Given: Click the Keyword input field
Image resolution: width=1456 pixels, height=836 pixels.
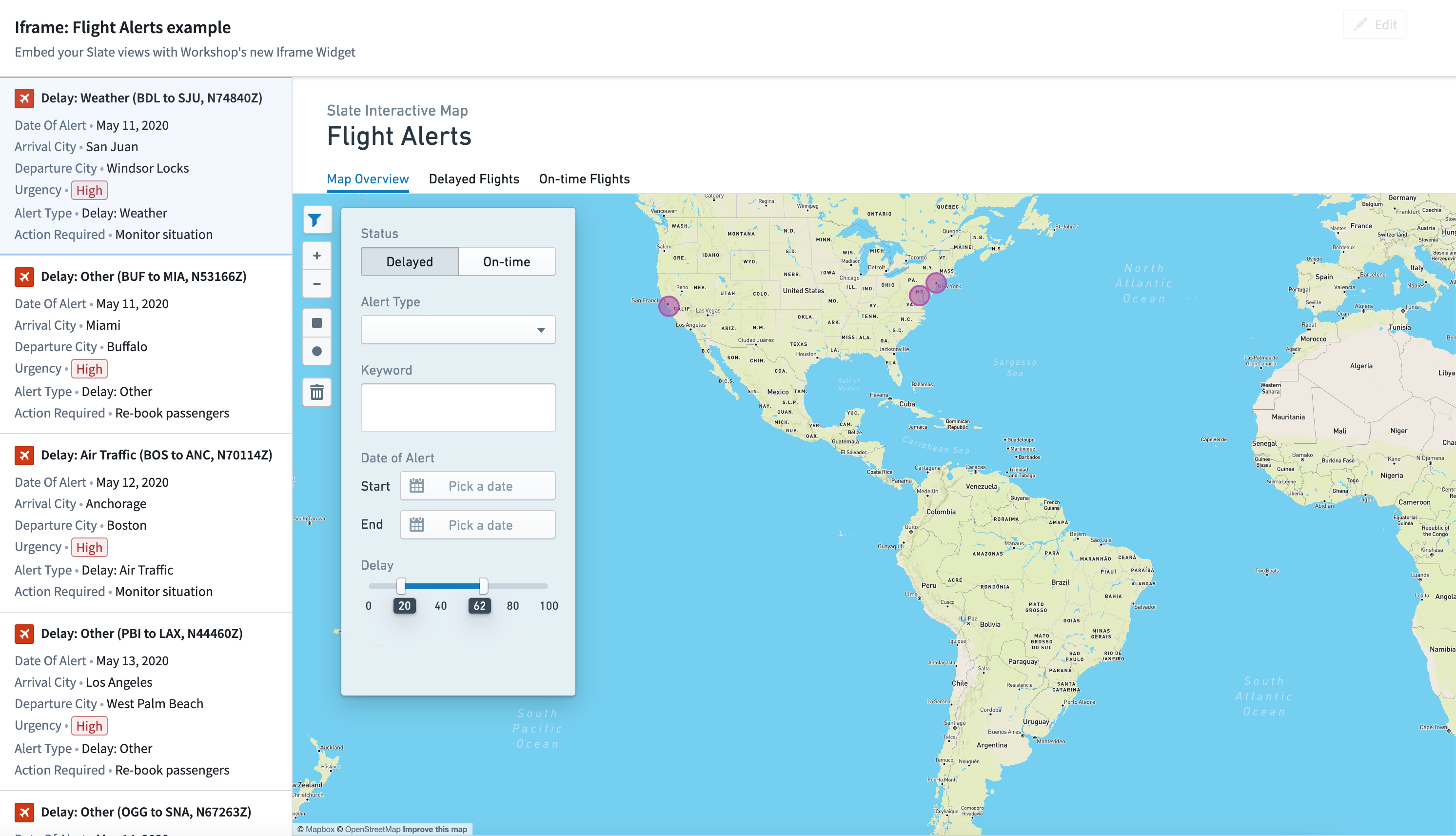Looking at the screenshot, I should click(458, 407).
